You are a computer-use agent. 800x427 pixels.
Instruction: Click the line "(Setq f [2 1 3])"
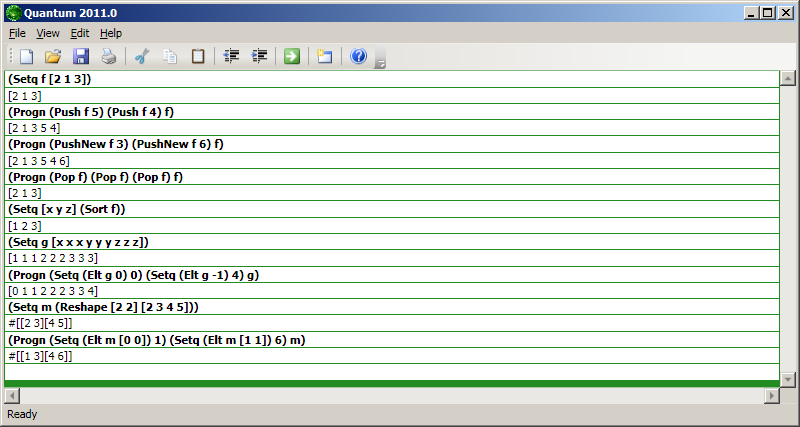[x=392, y=79]
